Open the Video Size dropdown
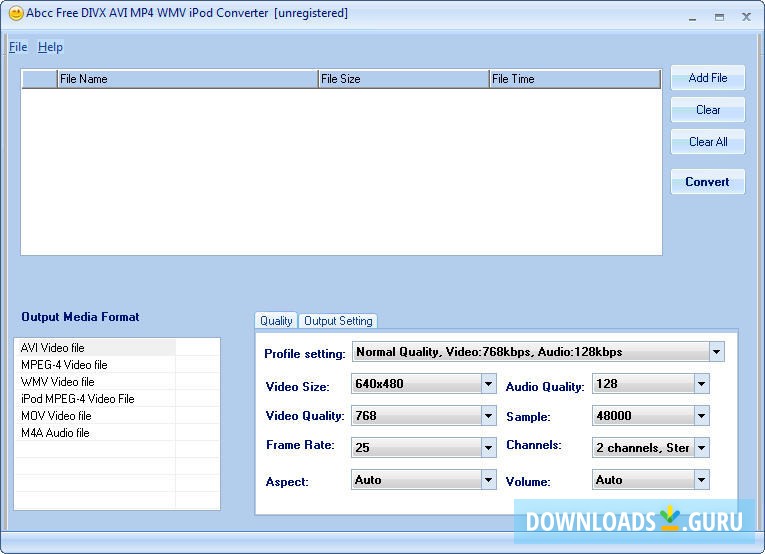The width and height of the screenshot is (765, 554). click(x=488, y=384)
